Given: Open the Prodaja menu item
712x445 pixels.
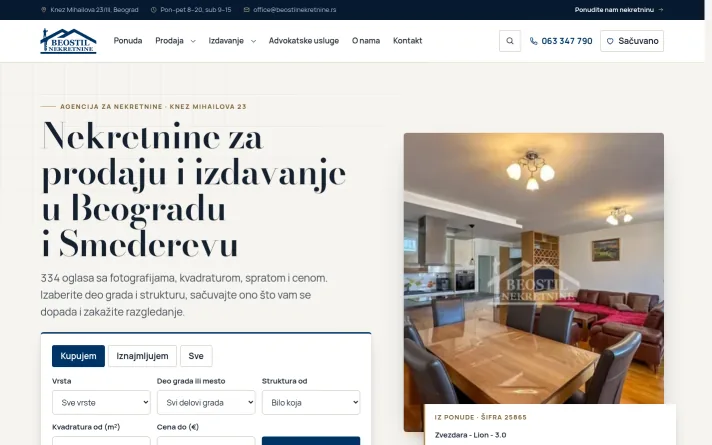Looking at the screenshot, I should click(169, 41).
